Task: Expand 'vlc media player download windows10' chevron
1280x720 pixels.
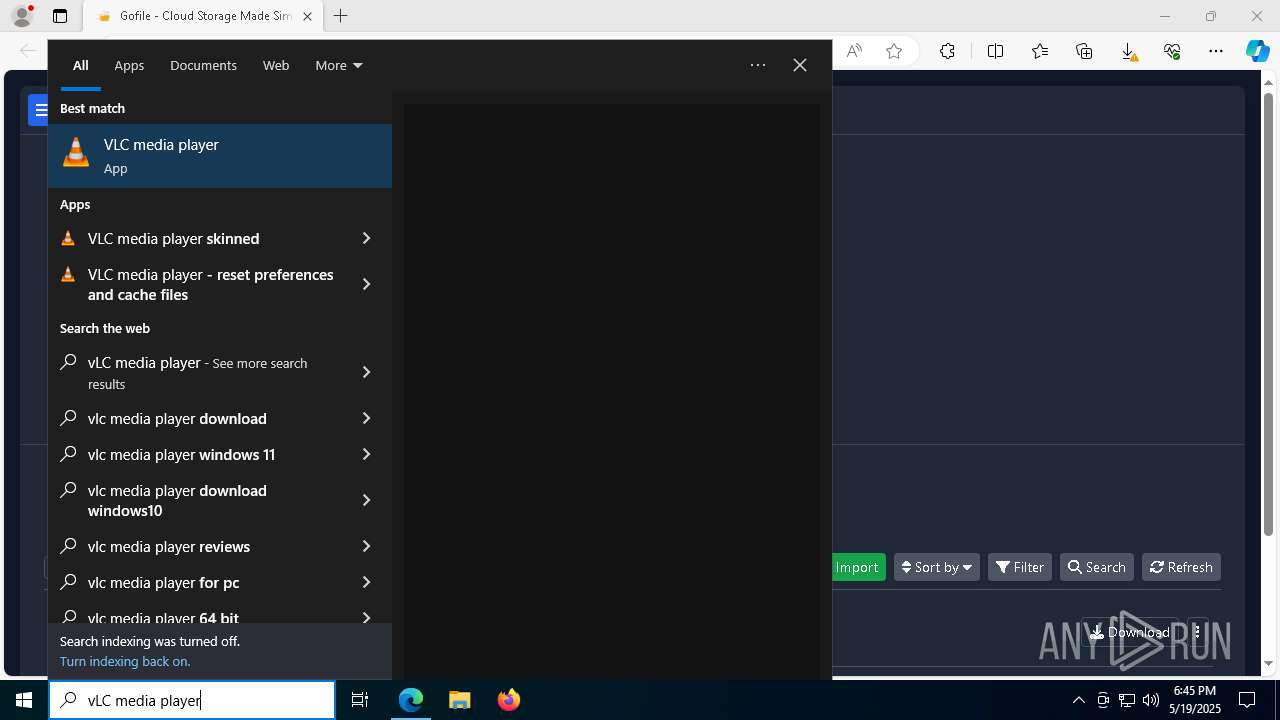Action: (x=366, y=500)
